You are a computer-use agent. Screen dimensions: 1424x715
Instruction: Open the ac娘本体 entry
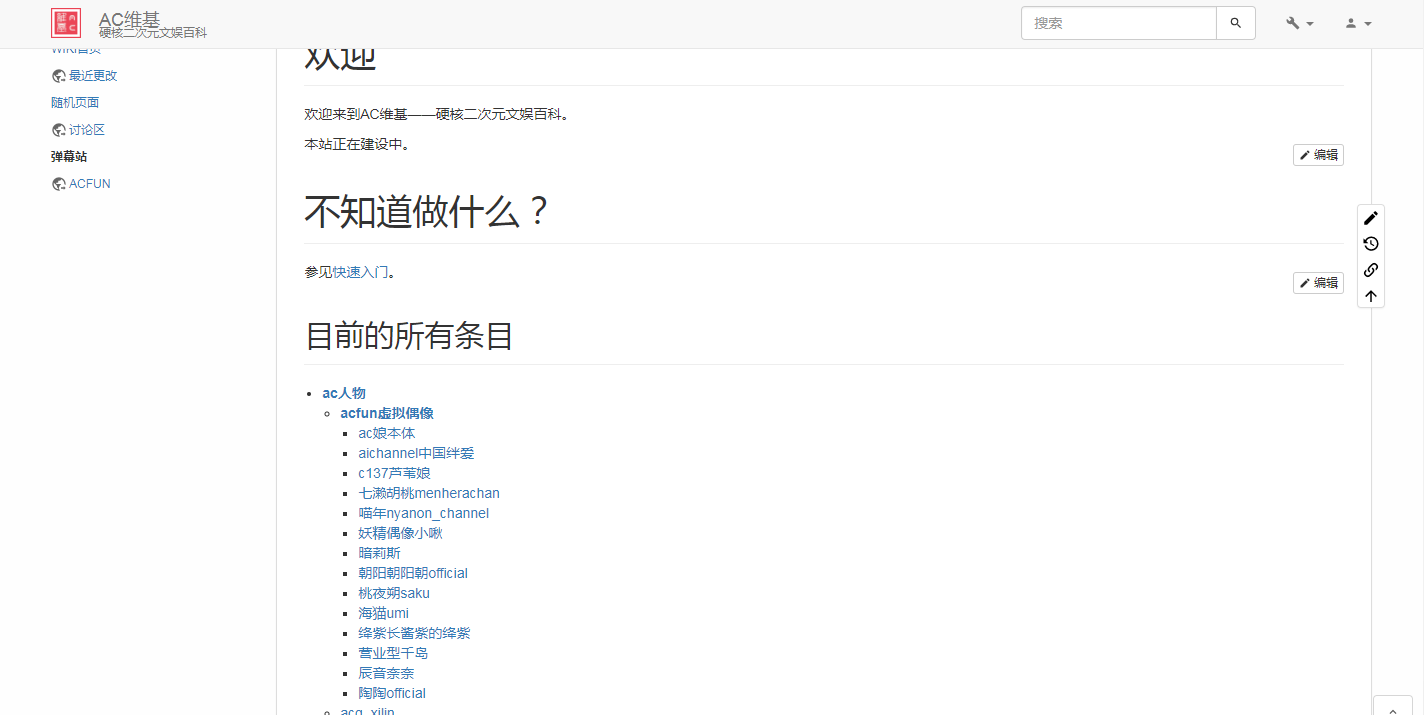pos(387,433)
